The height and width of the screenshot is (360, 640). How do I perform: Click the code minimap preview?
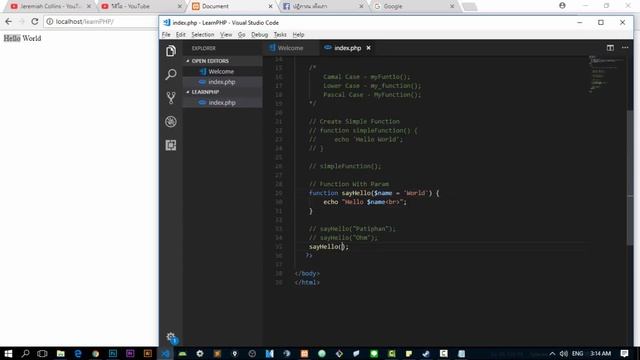point(606,73)
